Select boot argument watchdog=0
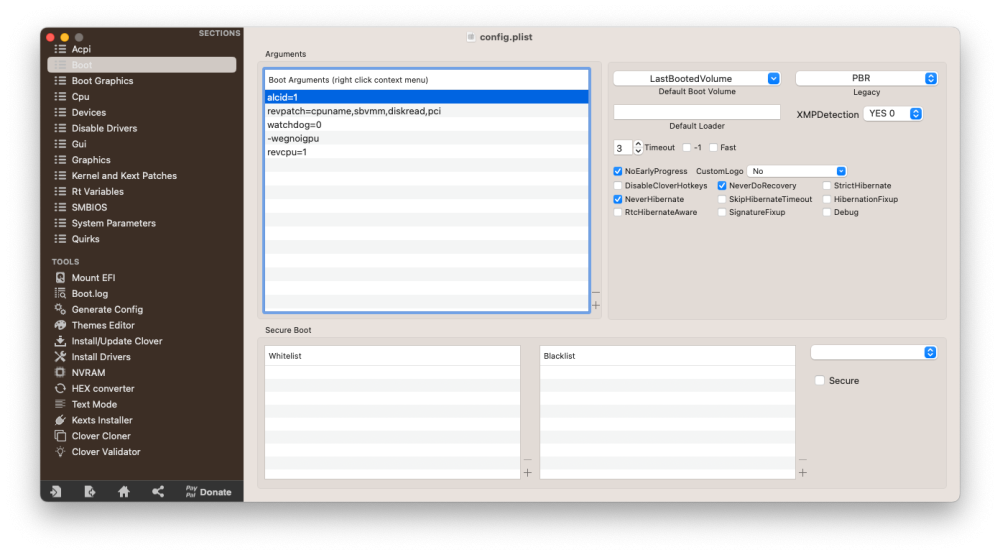Screen dimensions: 1000x555 [426, 125]
